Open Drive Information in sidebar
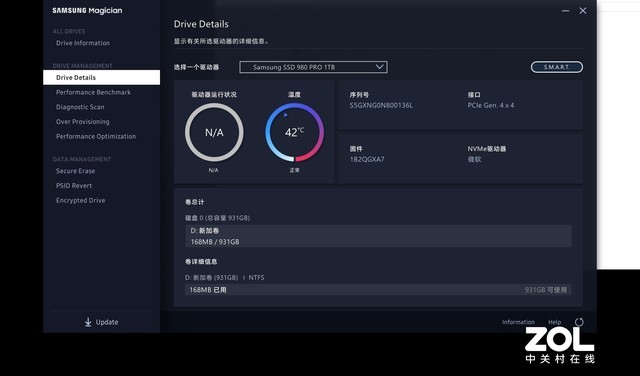 [83, 43]
